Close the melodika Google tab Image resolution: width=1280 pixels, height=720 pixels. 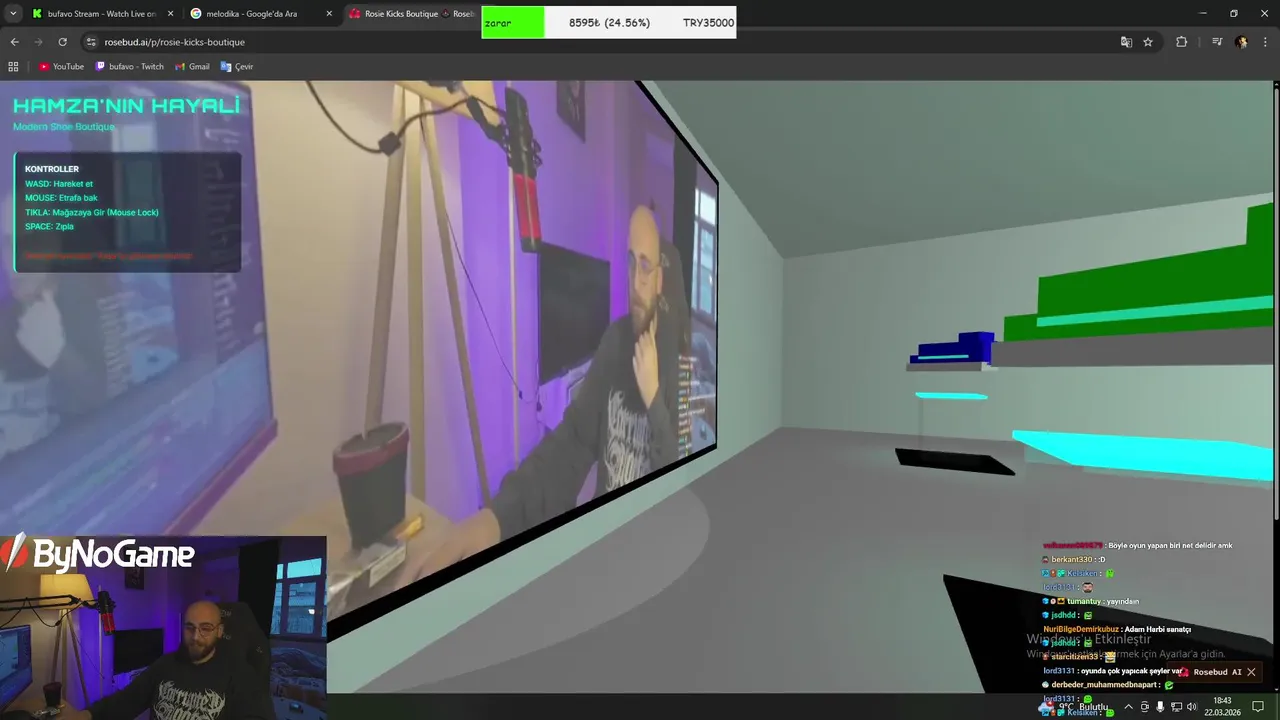[329, 14]
